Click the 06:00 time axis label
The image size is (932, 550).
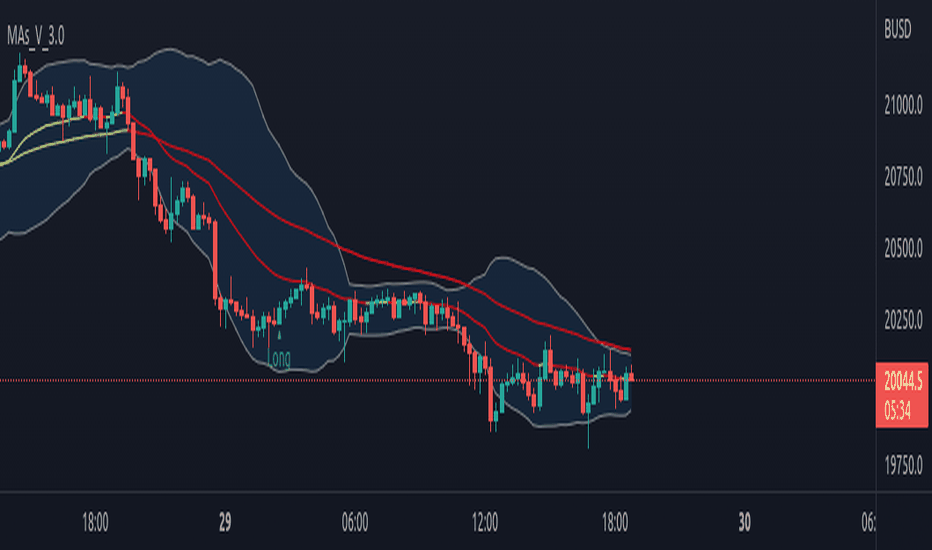355,523
